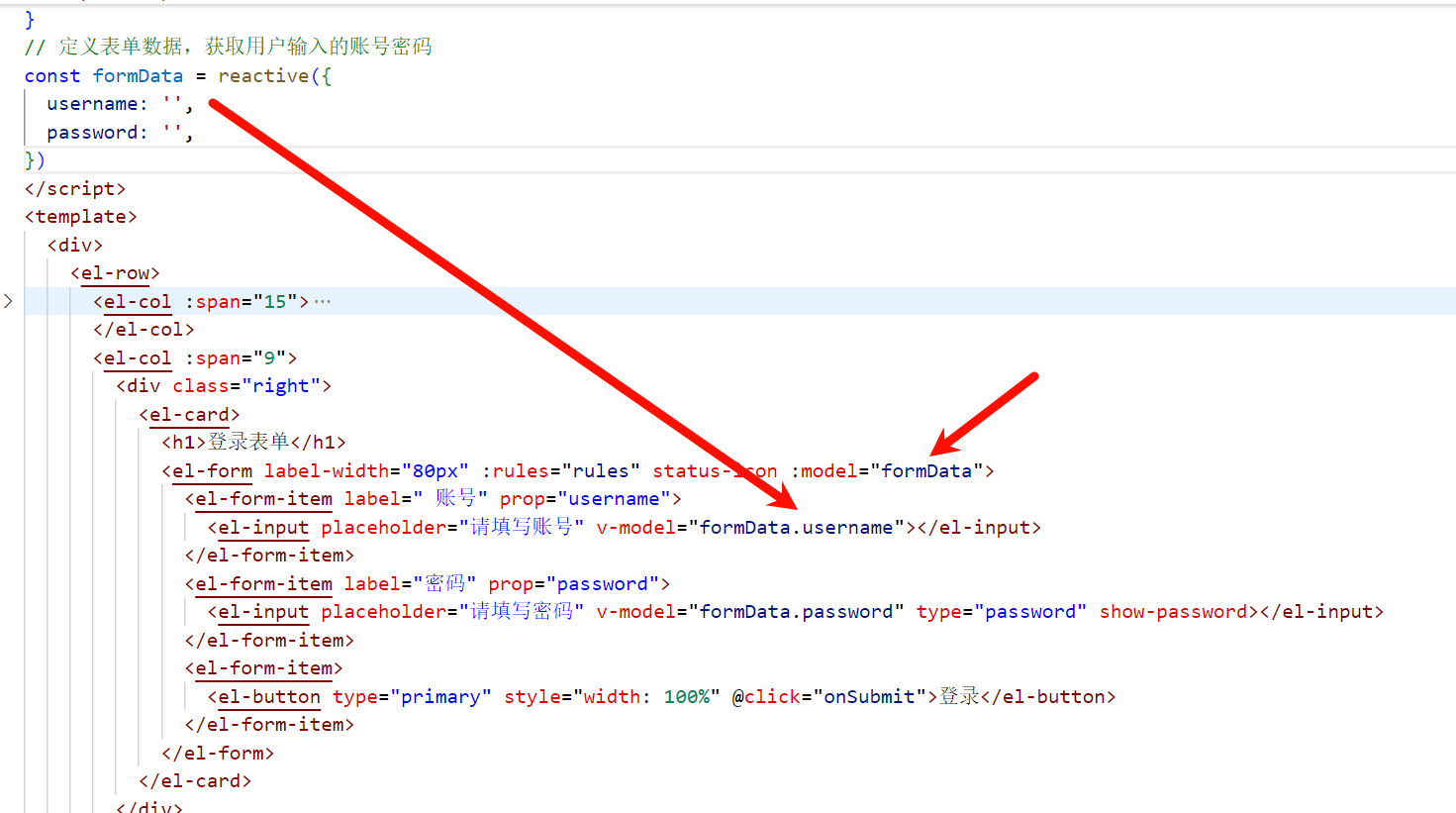Image resolution: width=1456 pixels, height=813 pixels.
Task: Expand the folded el-col span 15 block
Action: pos(8,301)
